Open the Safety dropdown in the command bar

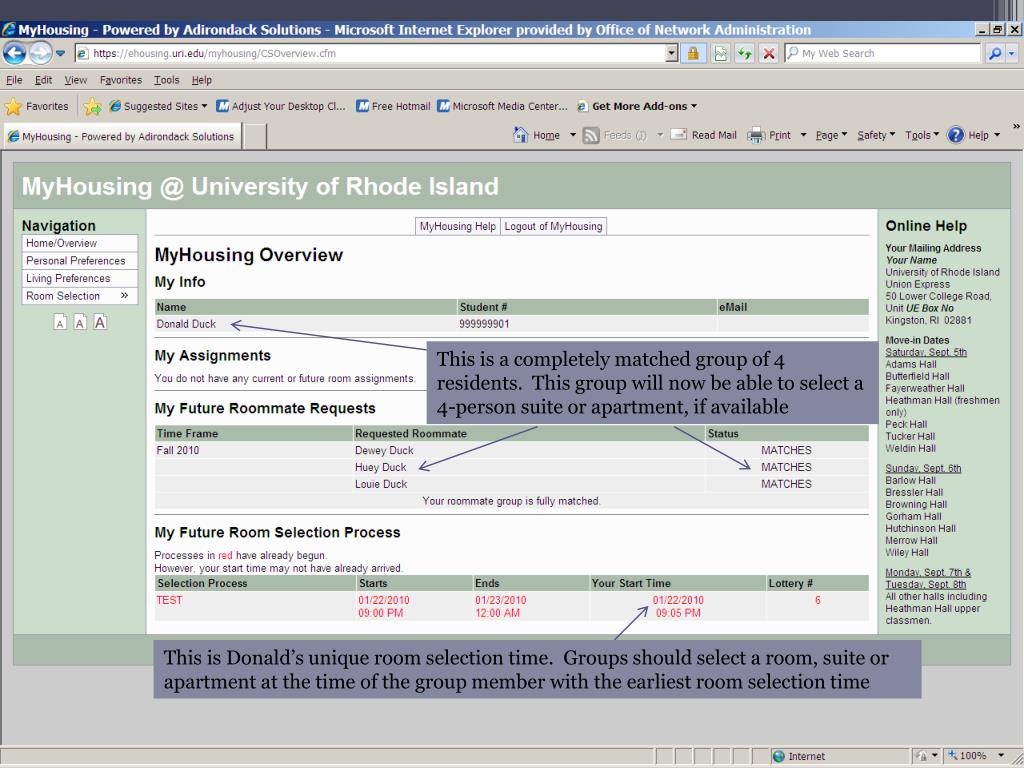(876, 135)
